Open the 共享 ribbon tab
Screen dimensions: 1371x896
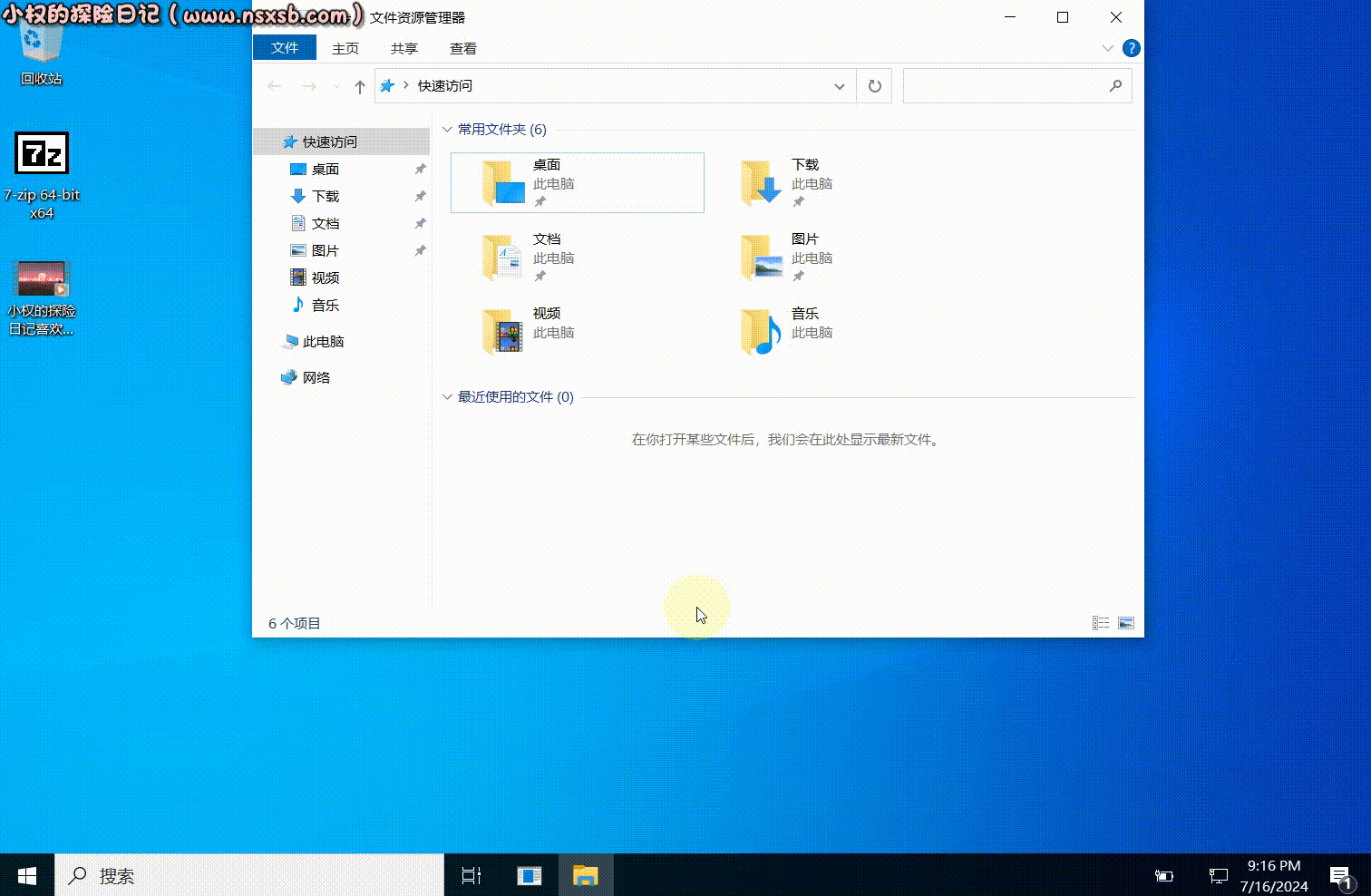pyautogui.click(x=404, y=48)
